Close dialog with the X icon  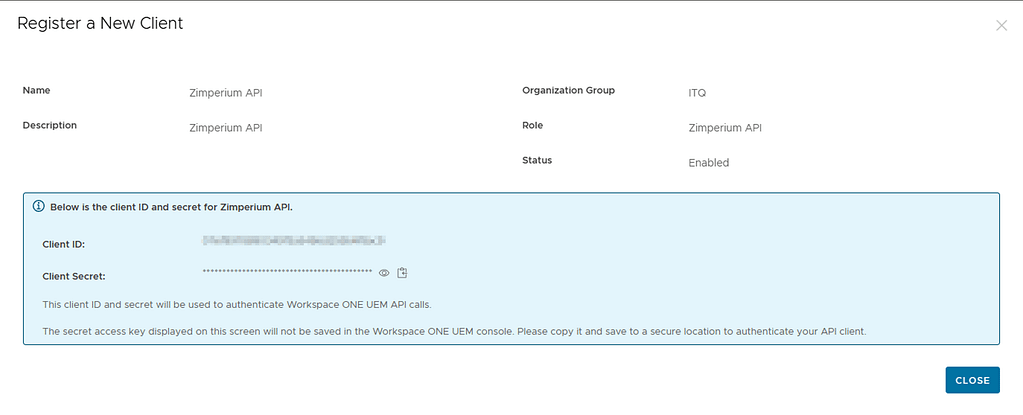tap(1001, 25)
